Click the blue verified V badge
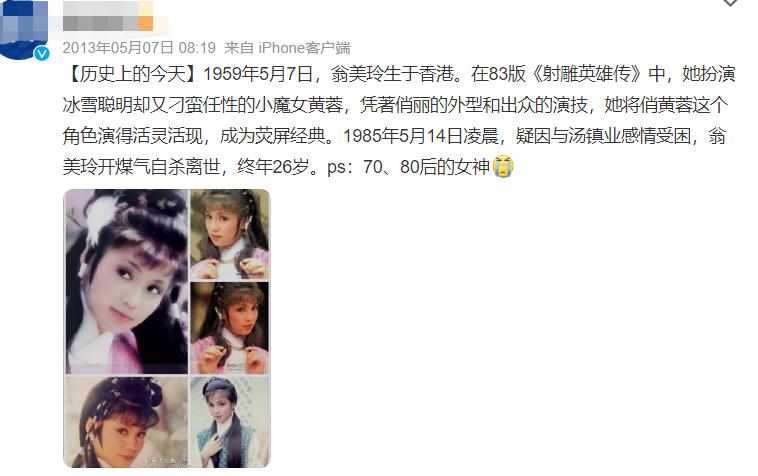 (42, 53)
